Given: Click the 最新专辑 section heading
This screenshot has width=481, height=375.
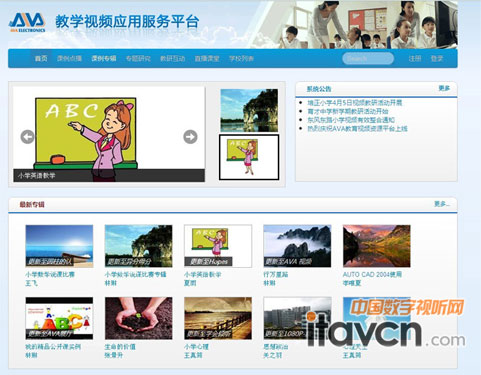Looking at the screenshot, I should click(32, 204).
